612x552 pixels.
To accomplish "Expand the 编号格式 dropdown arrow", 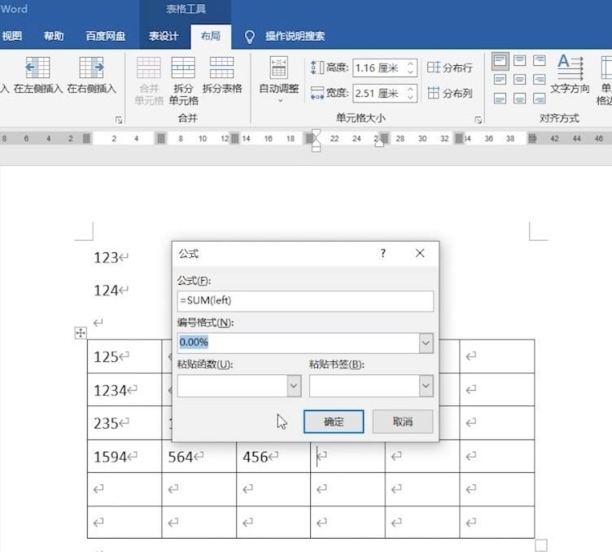I will point(426,343).
